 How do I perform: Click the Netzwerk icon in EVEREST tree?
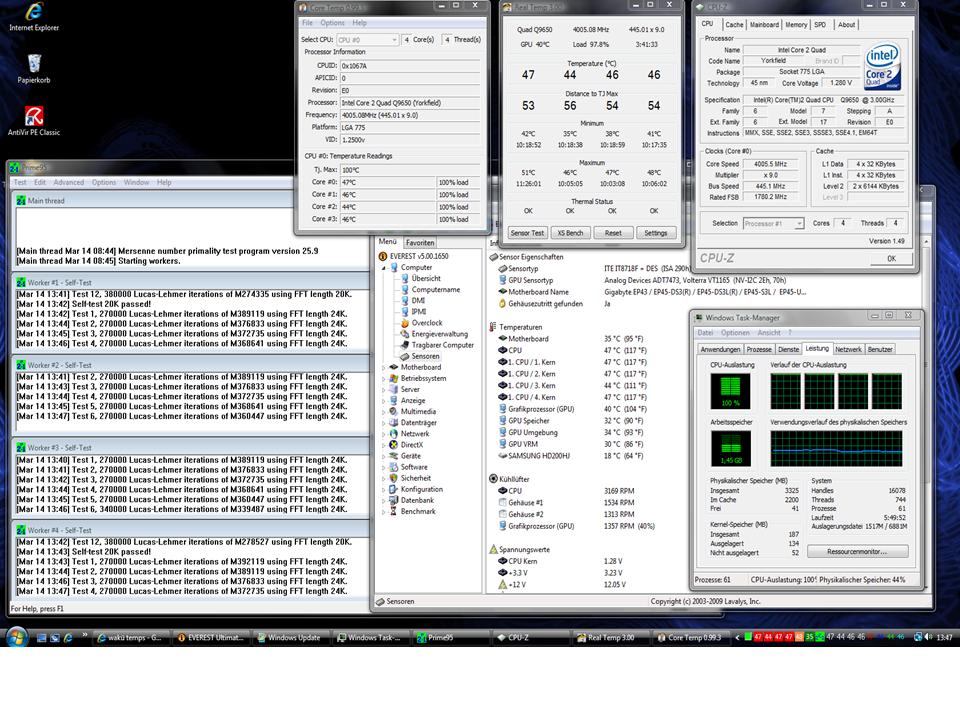click(394, 433)
